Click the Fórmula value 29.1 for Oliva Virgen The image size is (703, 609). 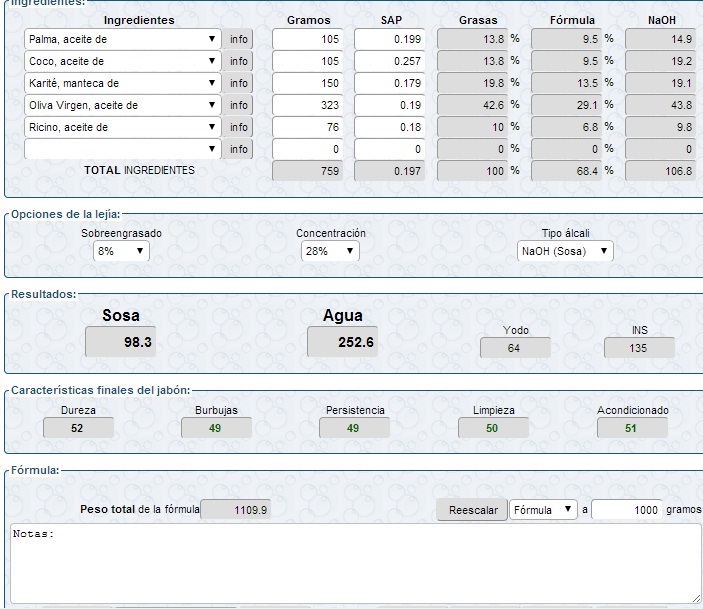coord(567,105)
